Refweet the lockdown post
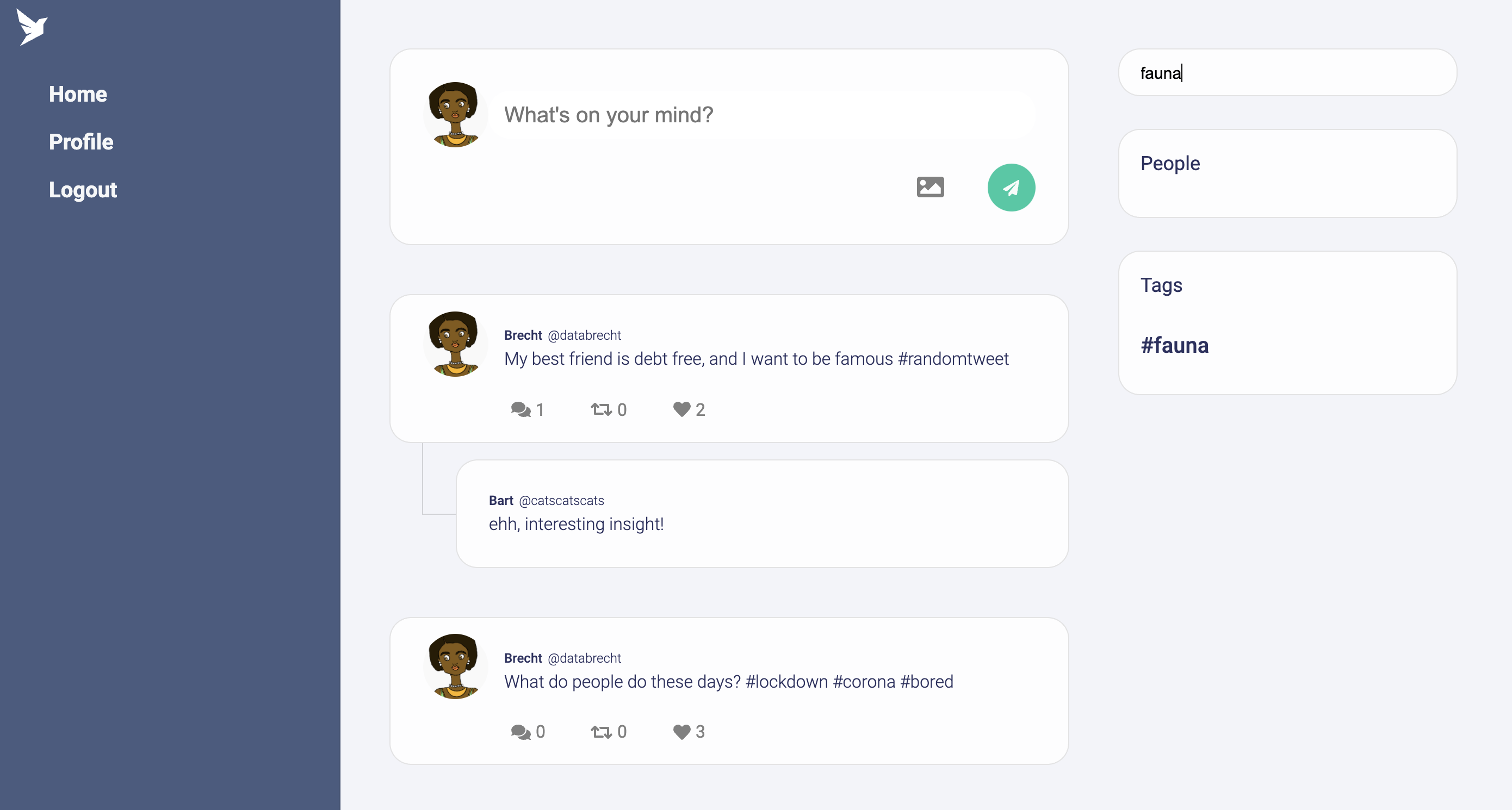 601,731
